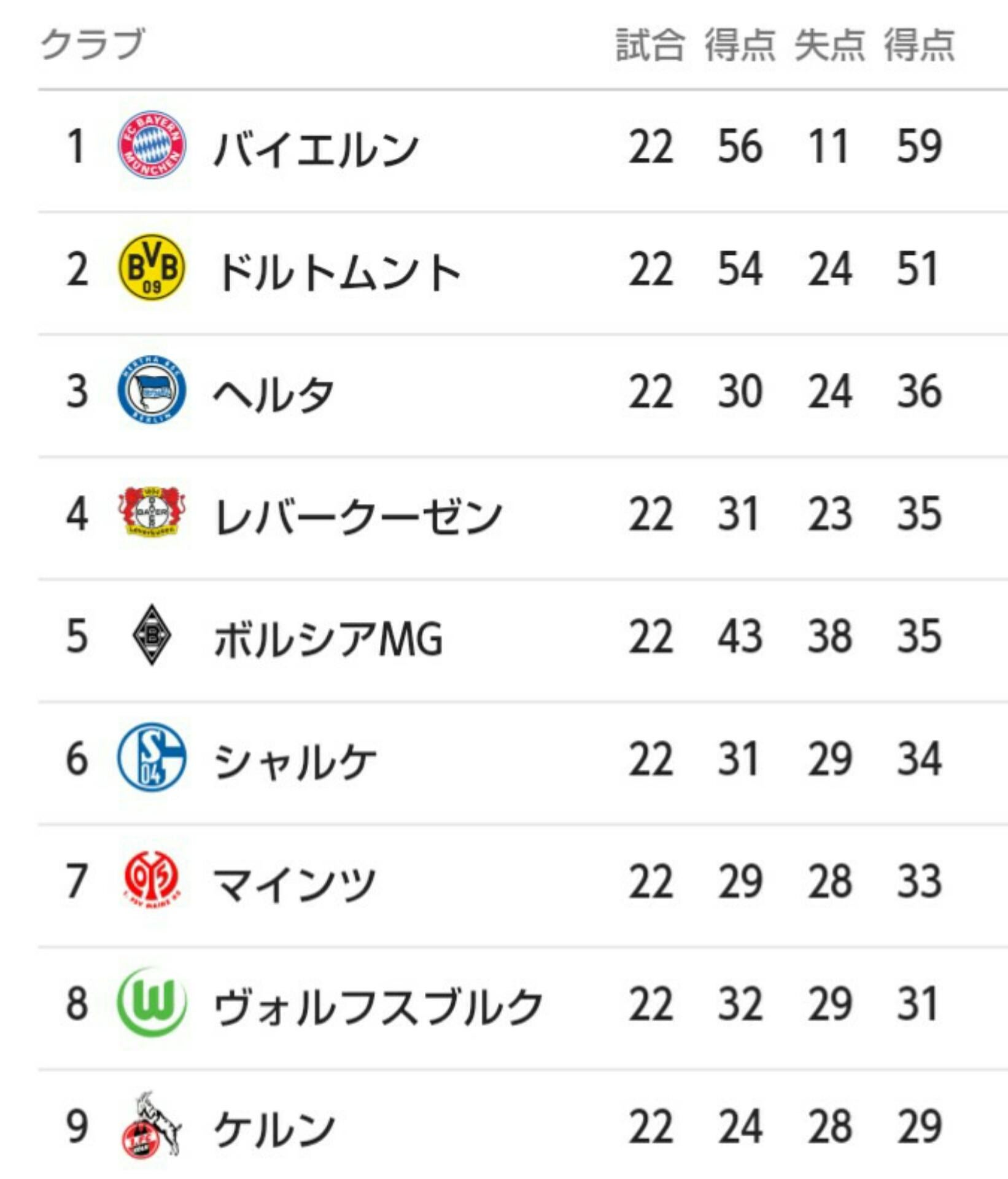Tap the シャルケ team name

295,761
